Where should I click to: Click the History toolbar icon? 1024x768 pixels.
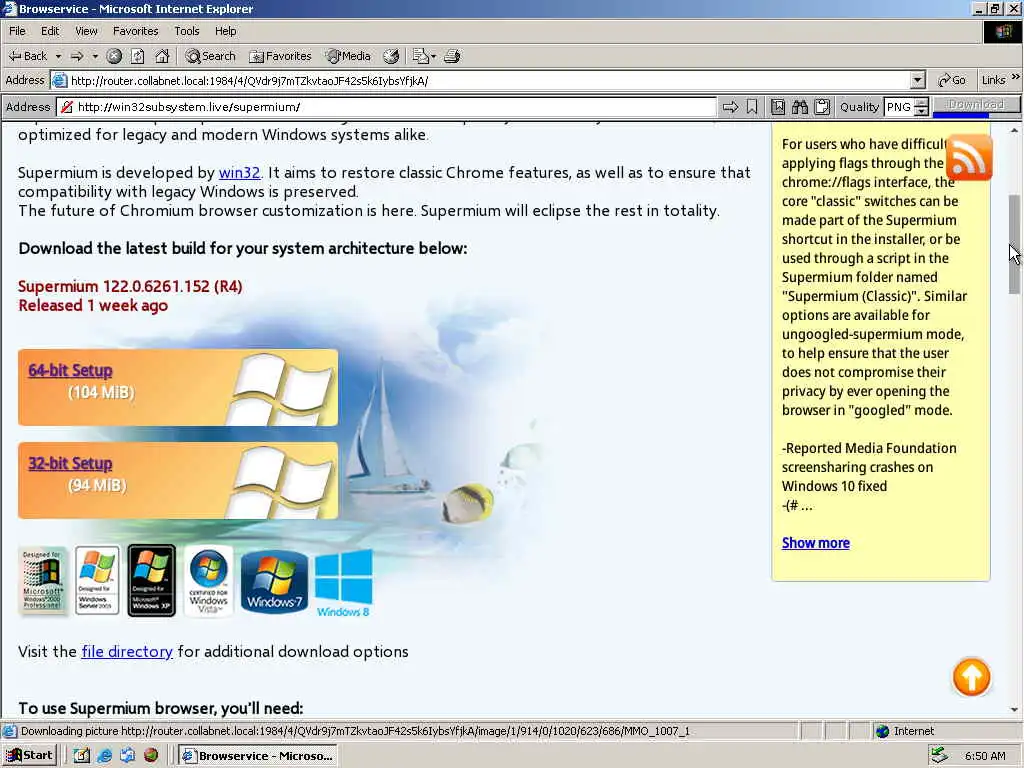[391, 56]
